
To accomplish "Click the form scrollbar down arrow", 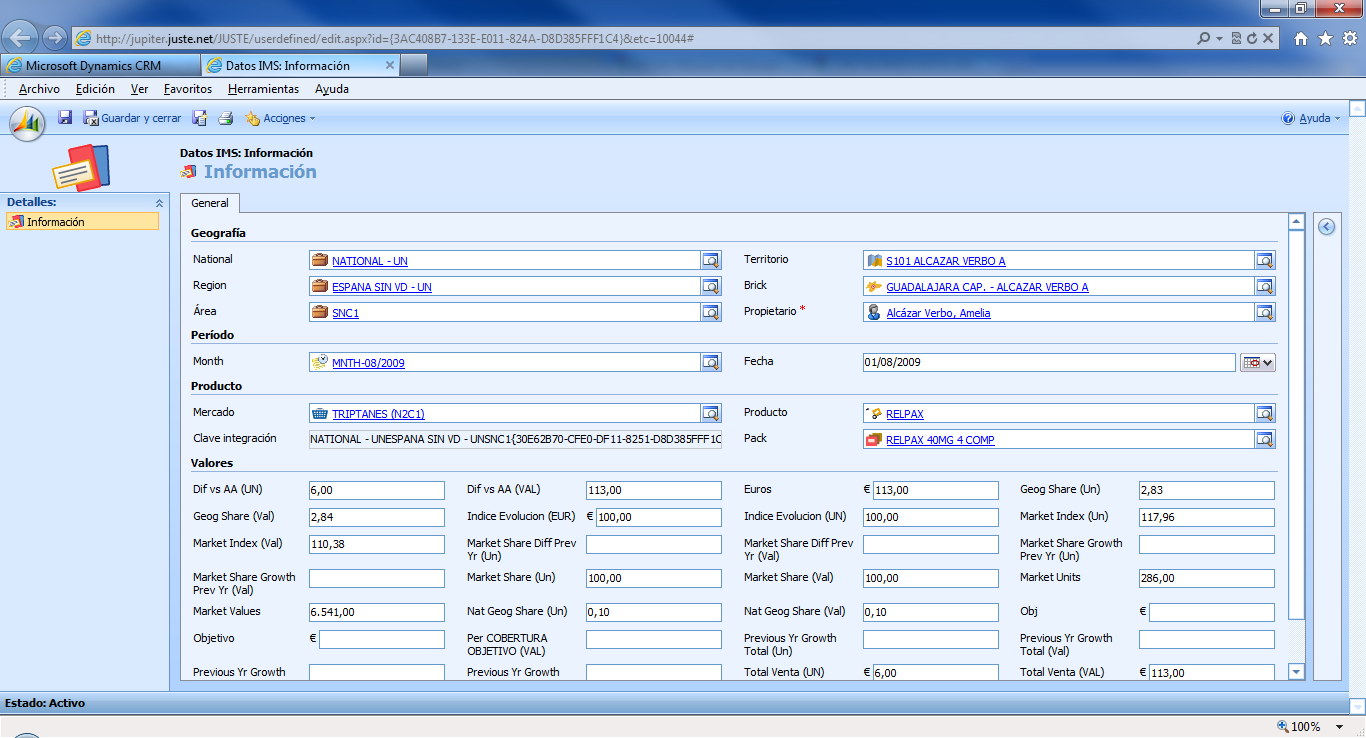I will click(1297, 672).
